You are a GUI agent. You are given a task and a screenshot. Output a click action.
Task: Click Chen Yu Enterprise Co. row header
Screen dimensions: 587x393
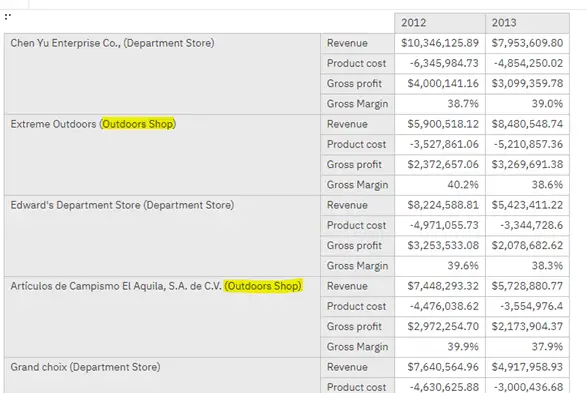pos(162,74)
